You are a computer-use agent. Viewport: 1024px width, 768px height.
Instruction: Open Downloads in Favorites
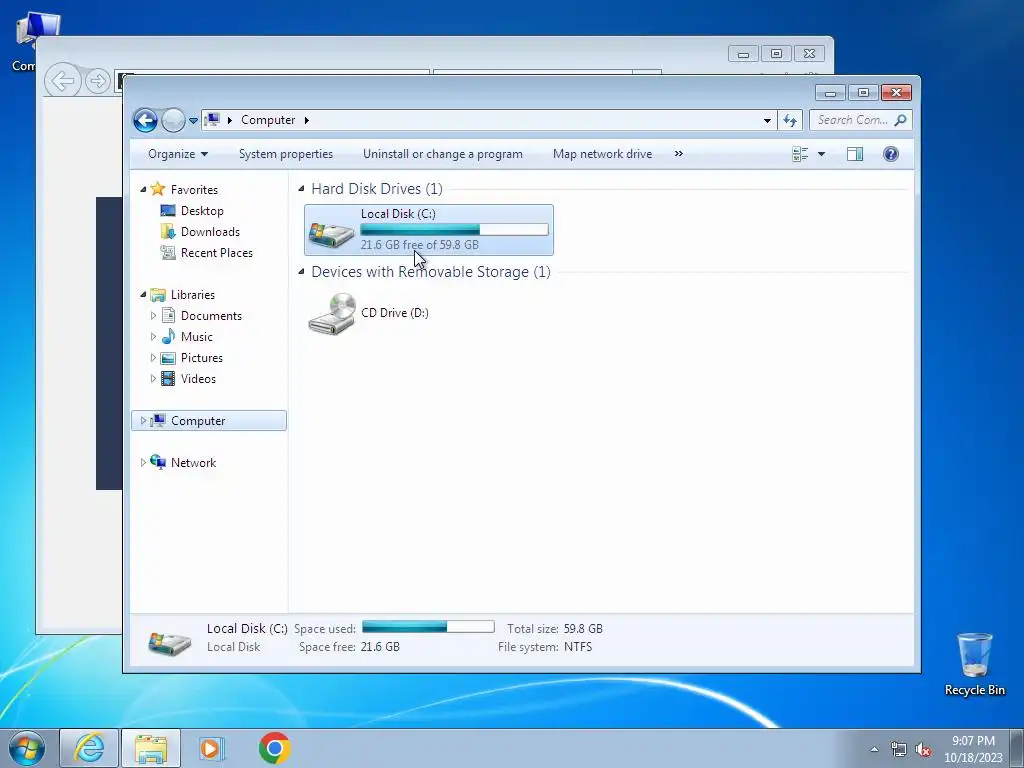(x=210, y=232)
